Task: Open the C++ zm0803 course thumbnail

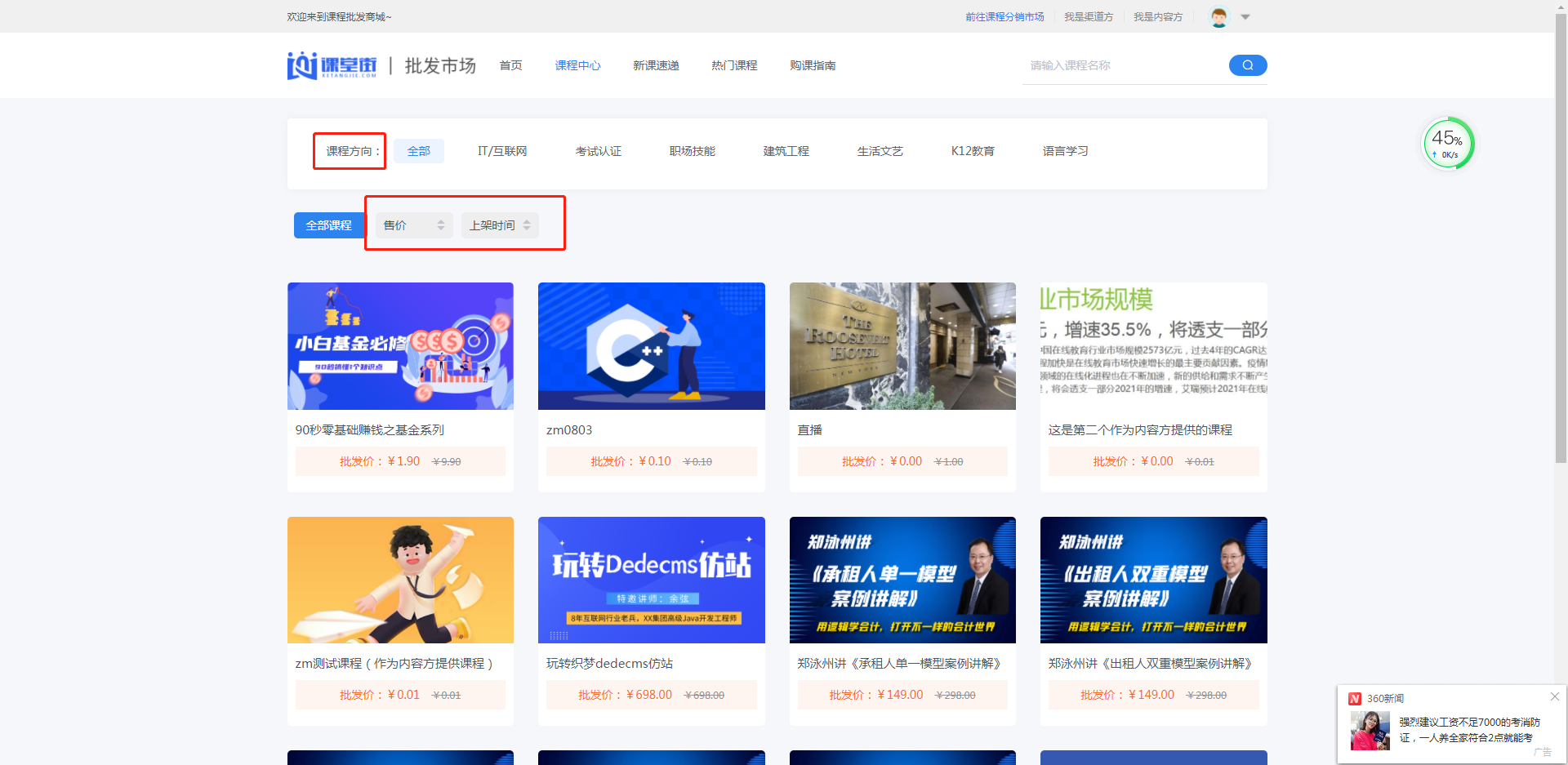Action: (652, 346)
